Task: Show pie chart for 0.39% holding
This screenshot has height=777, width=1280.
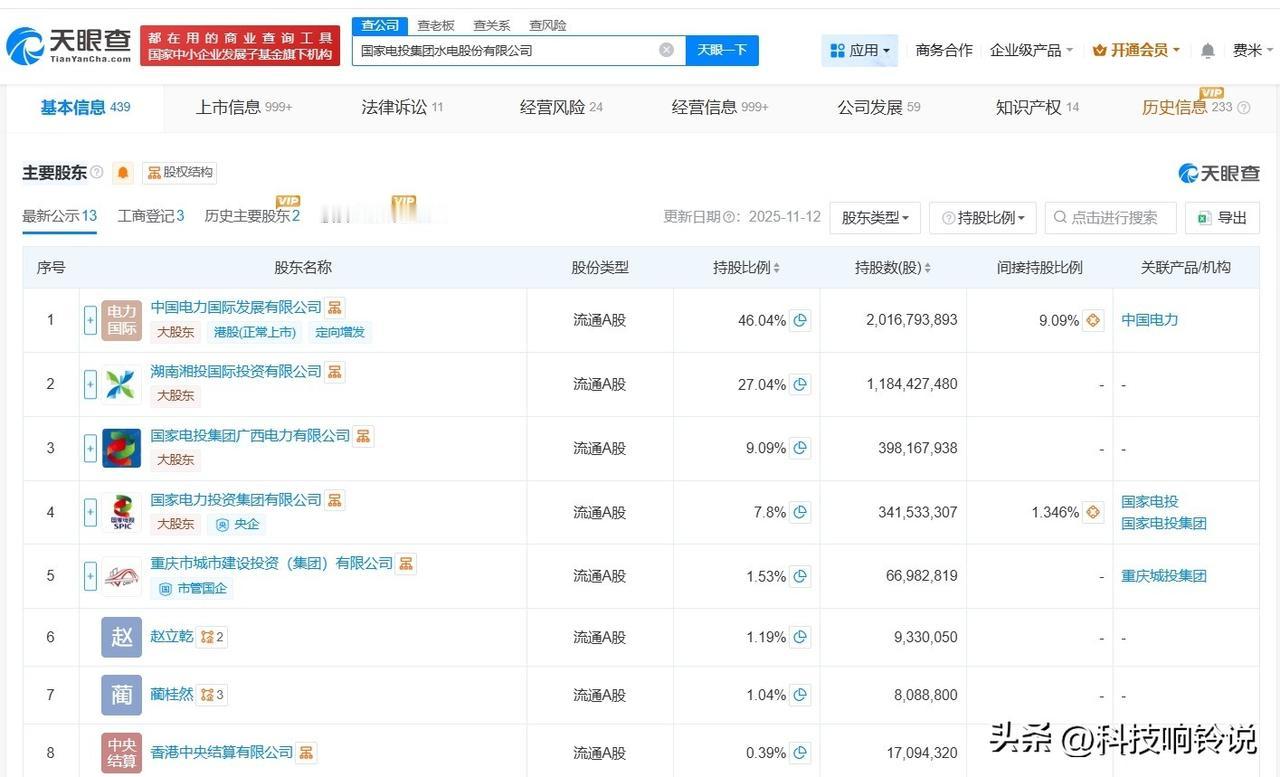Action: (800, 753)
